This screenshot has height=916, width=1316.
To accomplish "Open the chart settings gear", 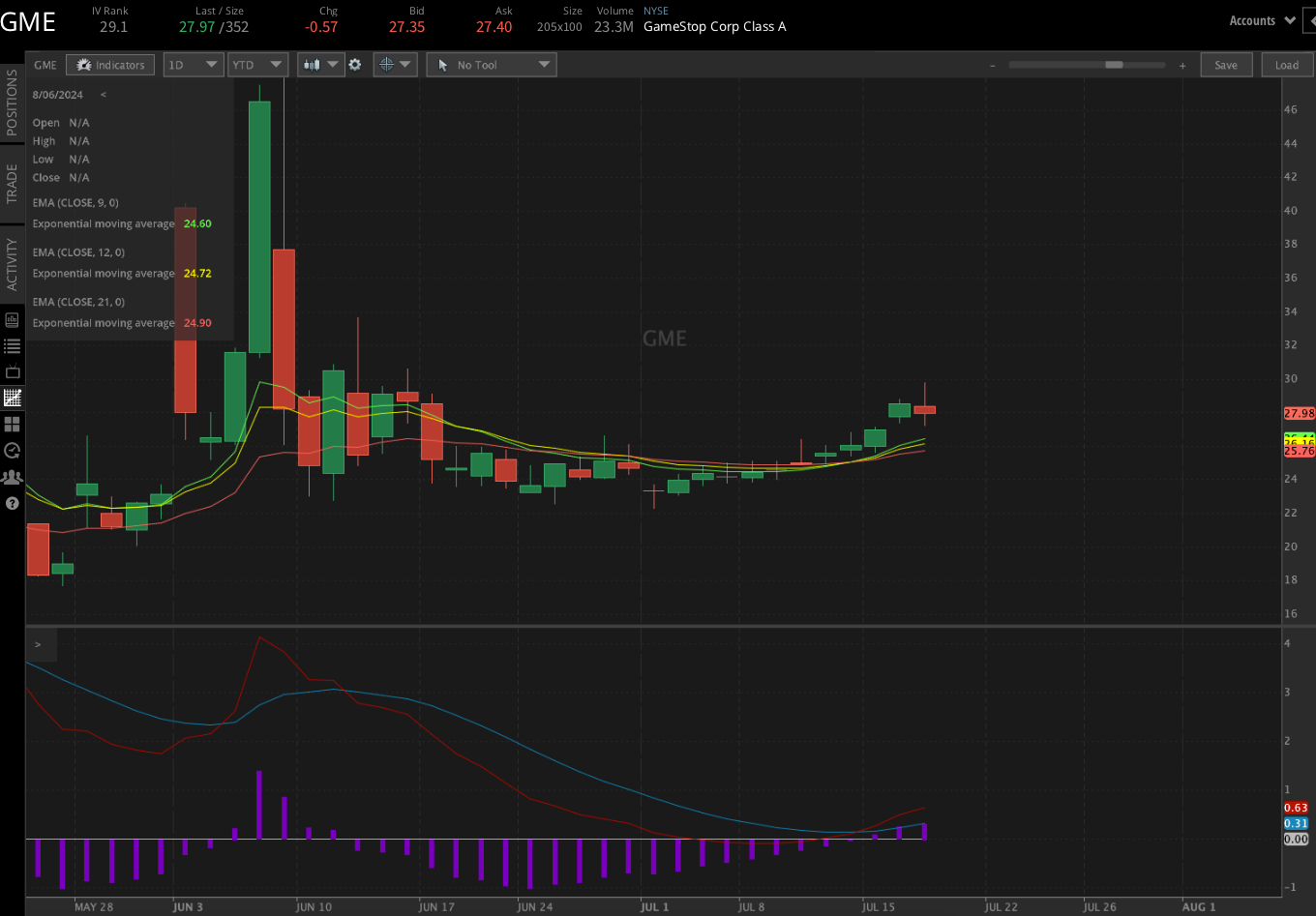I will pyautogui.click(x=354, y=65).
